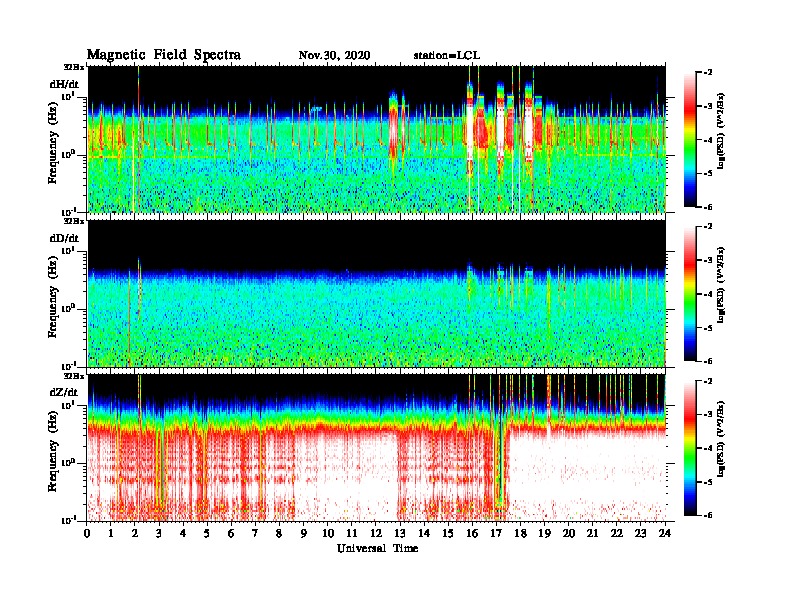Click the "-3" tick on dD/dt color scale
The image size is (792, 612).
pyautogui.click(x=708, y=260)
